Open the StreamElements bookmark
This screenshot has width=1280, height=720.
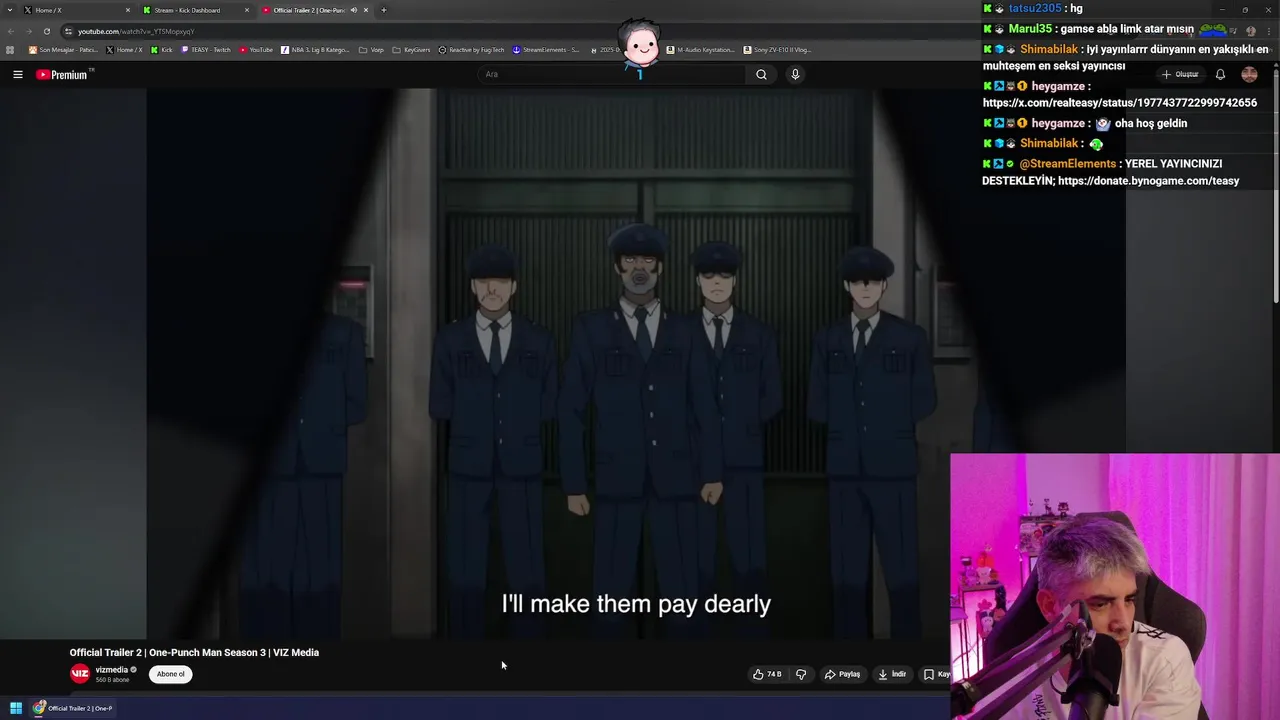pyautogui.click(x=546, y=49)
